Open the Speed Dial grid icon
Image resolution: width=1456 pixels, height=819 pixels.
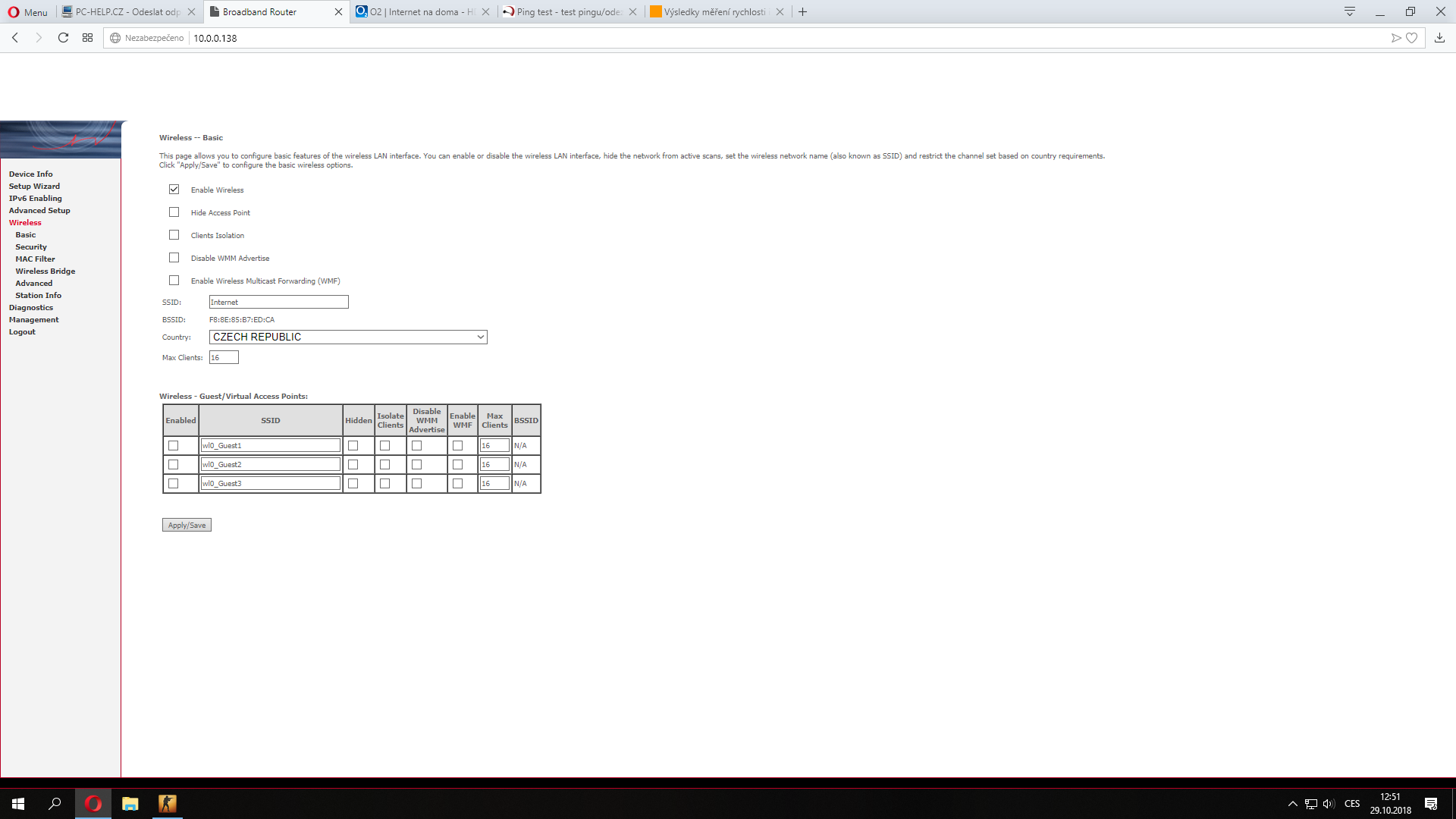(x=88, y=38)
